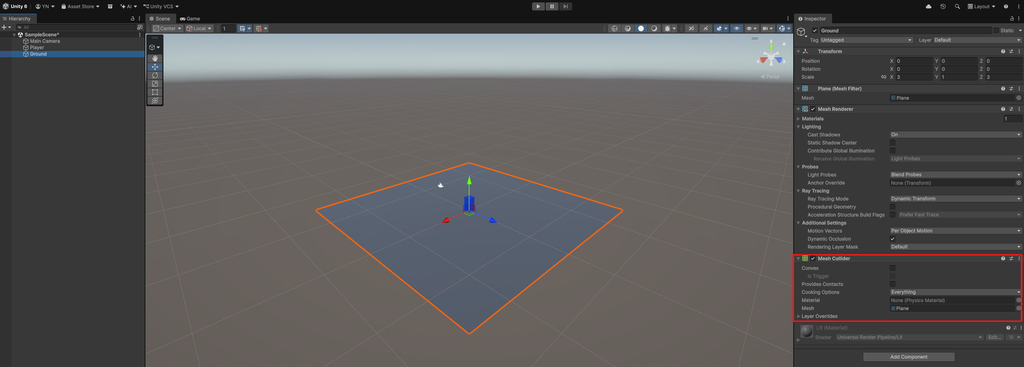The image size is (1024, 367).
Task: Enable the Convex checkbox
Action: 893,268
